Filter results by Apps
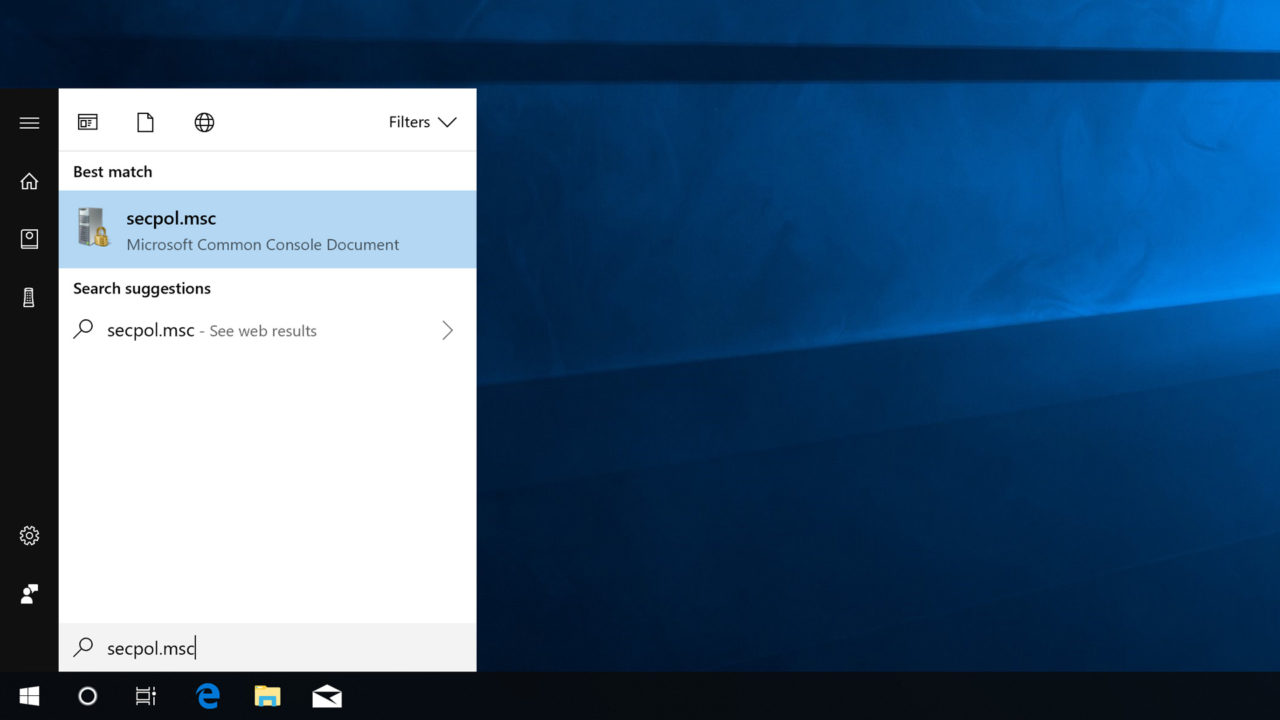The height and width of the screenshot is (720, 1280). [x=88, y=122]
